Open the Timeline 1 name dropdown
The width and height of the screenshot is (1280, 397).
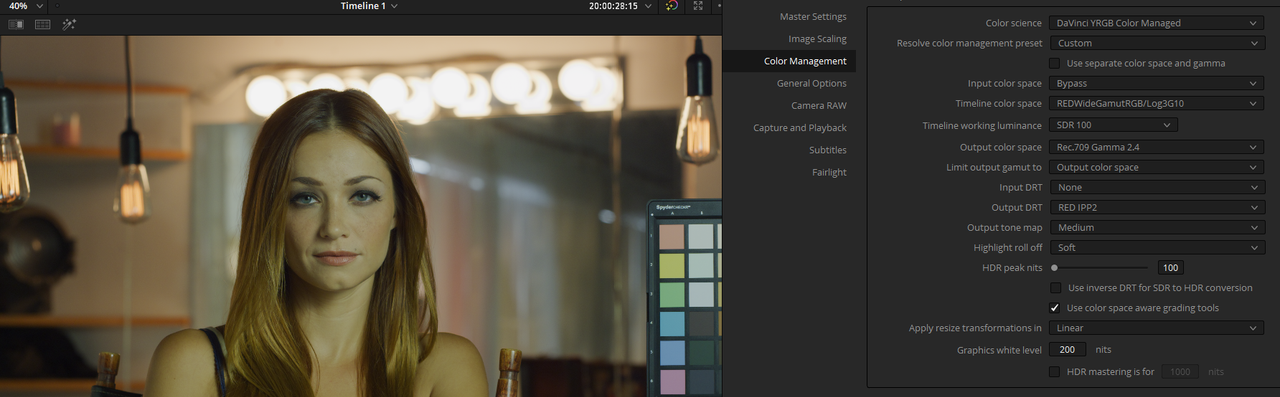coord(369,6)
